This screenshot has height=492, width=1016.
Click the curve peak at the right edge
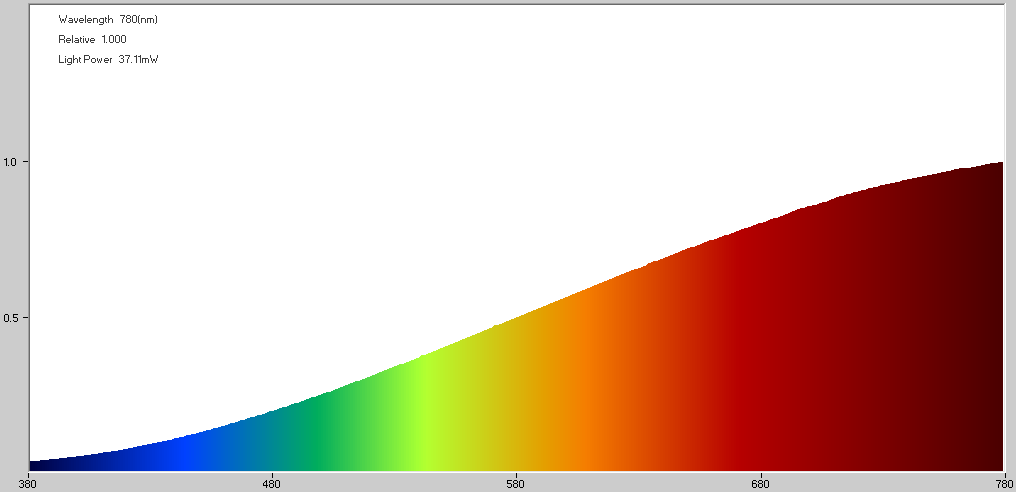point(998,163)
